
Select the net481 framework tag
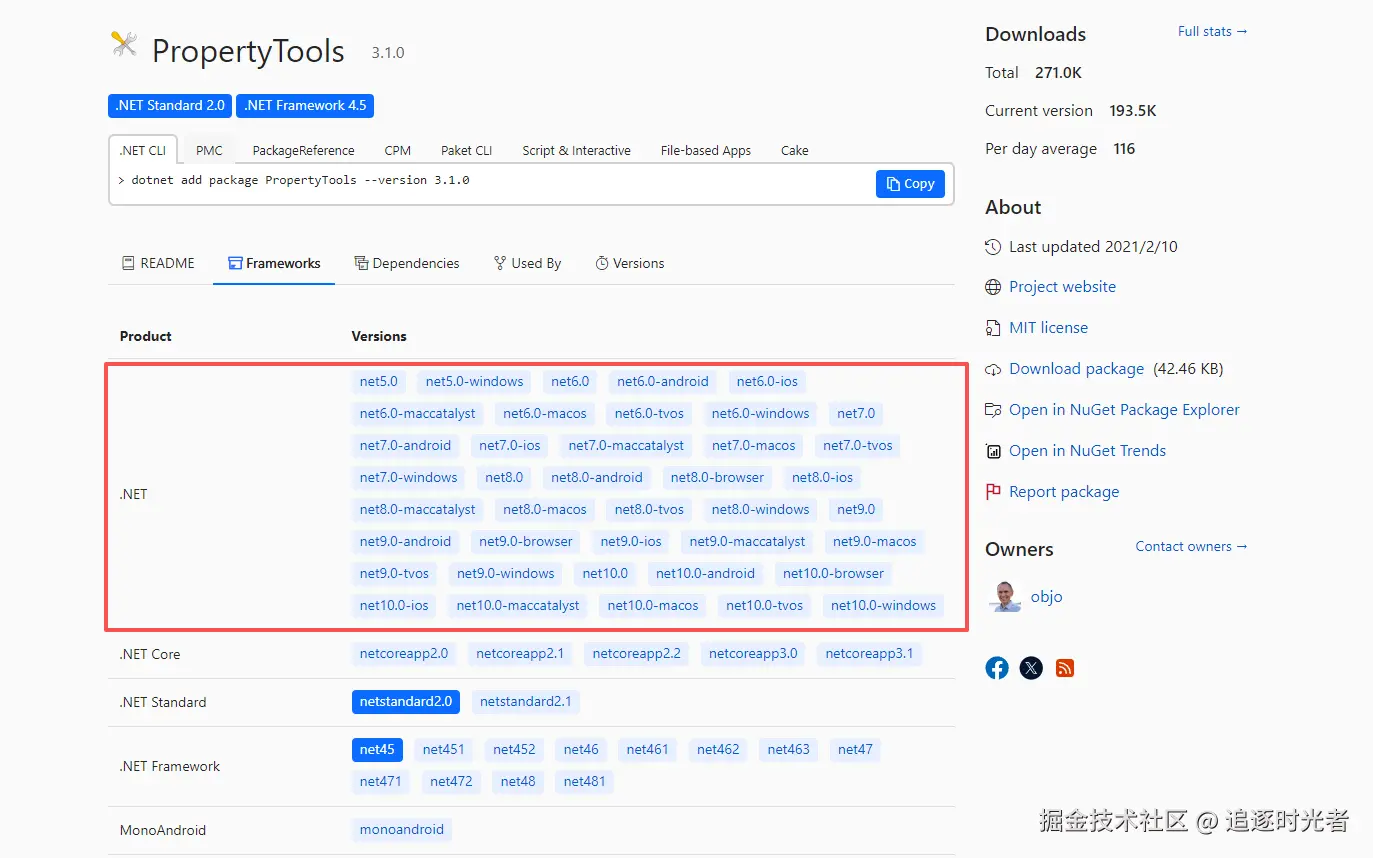coord(584,782)
